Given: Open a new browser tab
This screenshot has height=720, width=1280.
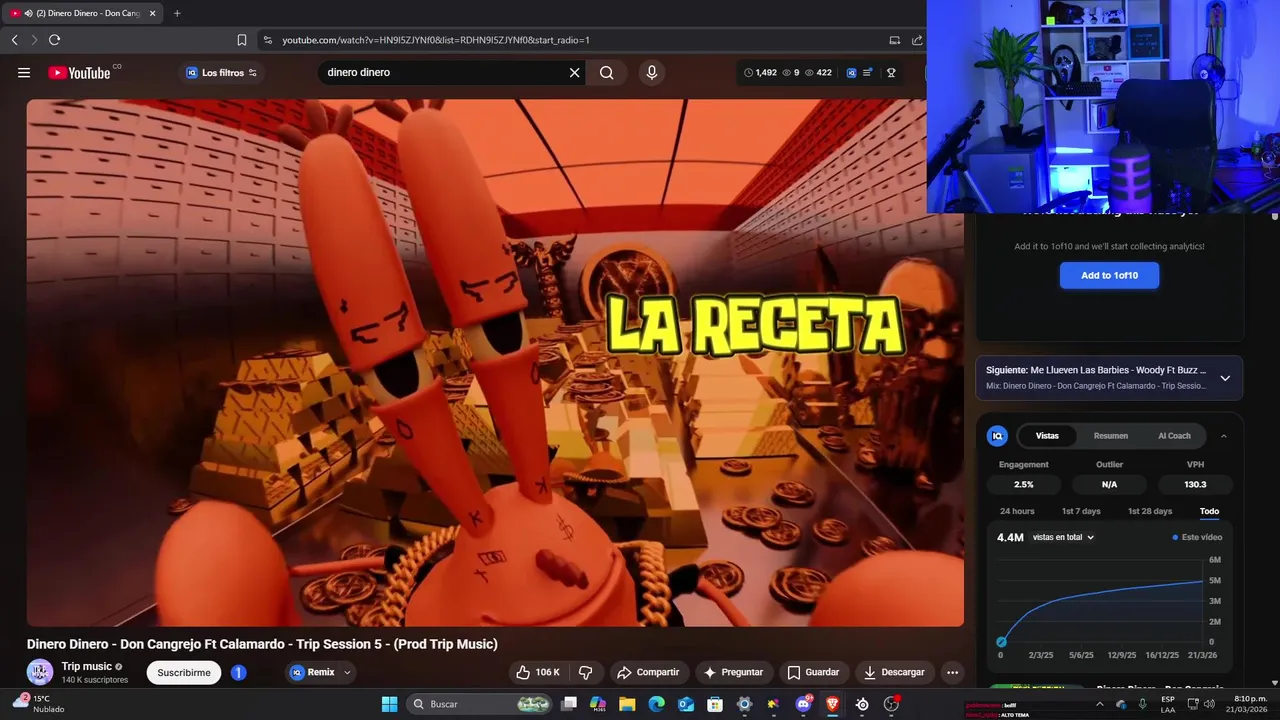Looking at the screenshot, I should (177, 13).
